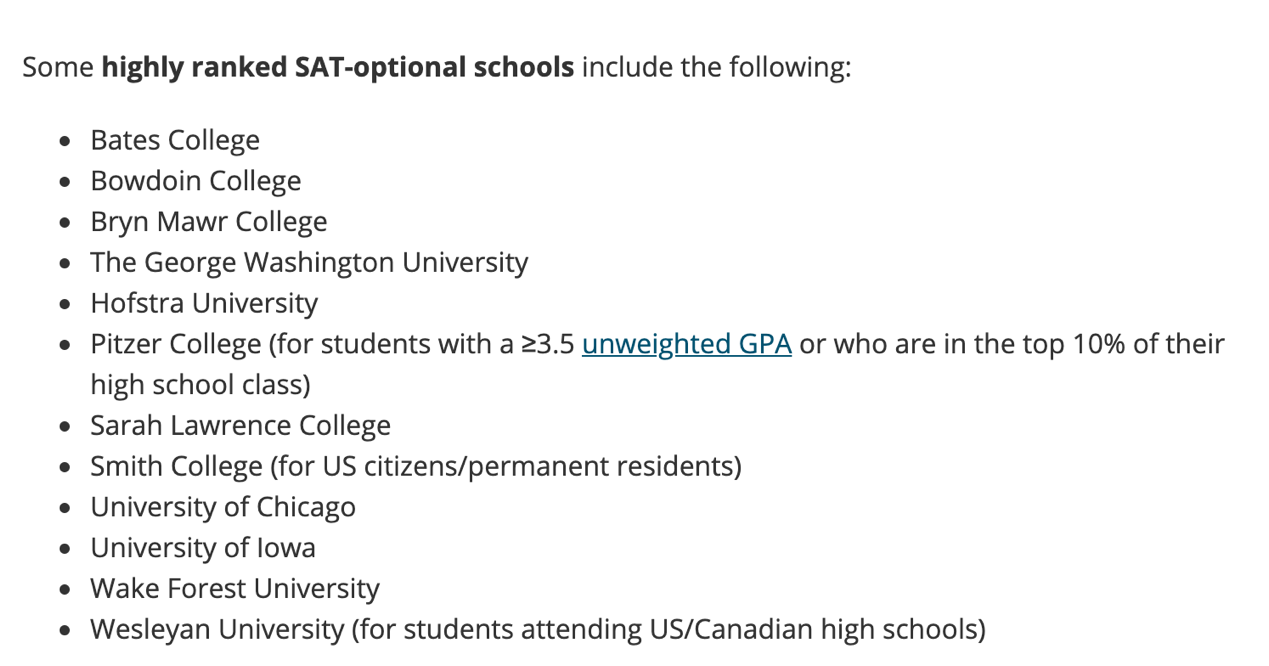Click the Pitzer College name
Screen dimensions: 1269x666
(x=176, y=344)
